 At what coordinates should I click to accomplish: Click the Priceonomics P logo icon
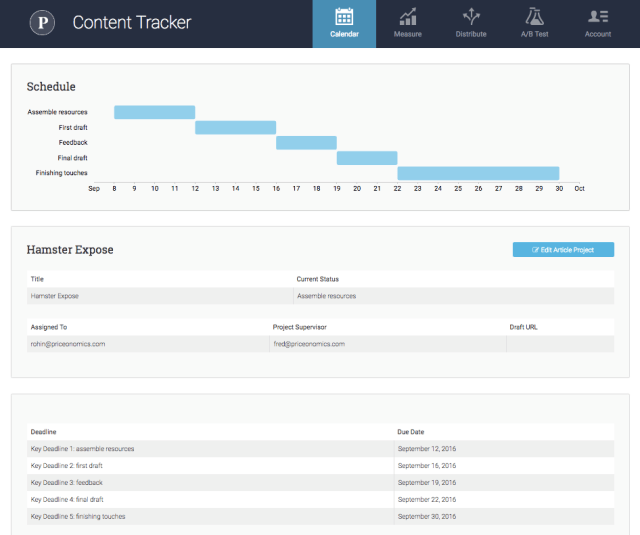point(41,22)
